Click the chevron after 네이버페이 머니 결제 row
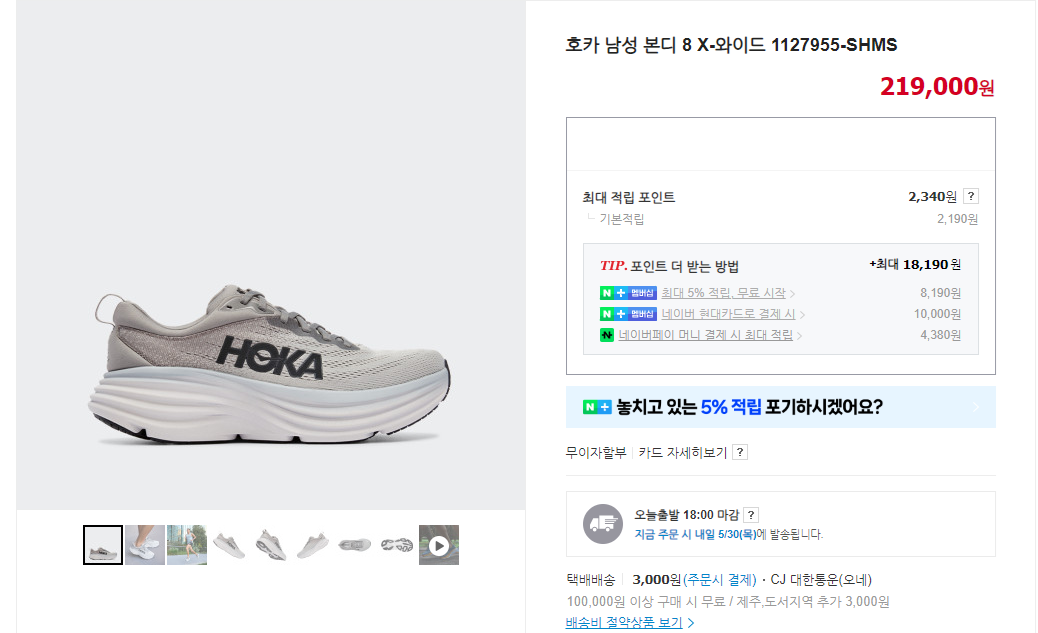This screenshot has height=633, width=1038. click(x=798, y=335)
